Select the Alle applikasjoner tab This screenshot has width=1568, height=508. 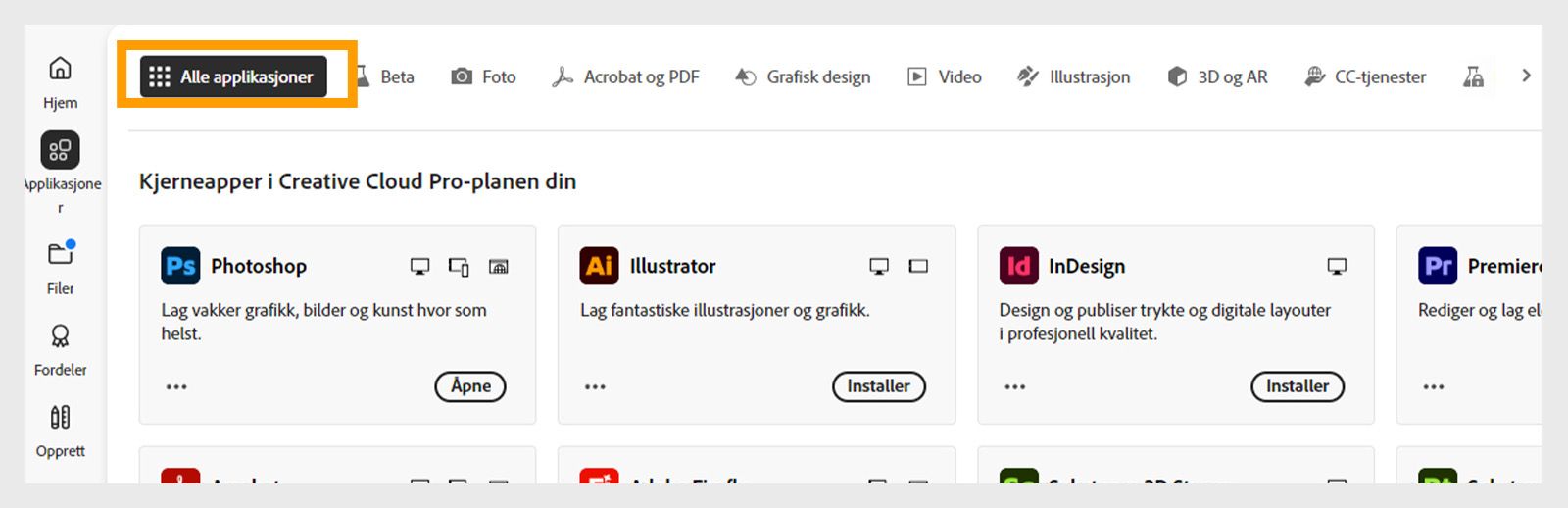coord(233,76)
